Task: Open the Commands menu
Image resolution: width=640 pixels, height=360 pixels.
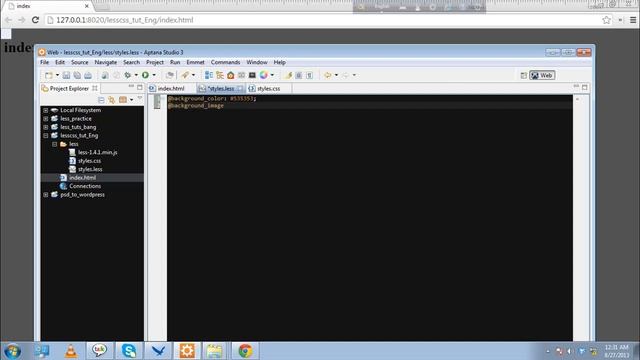Action: pyautogui.click(x=225, y=62)
